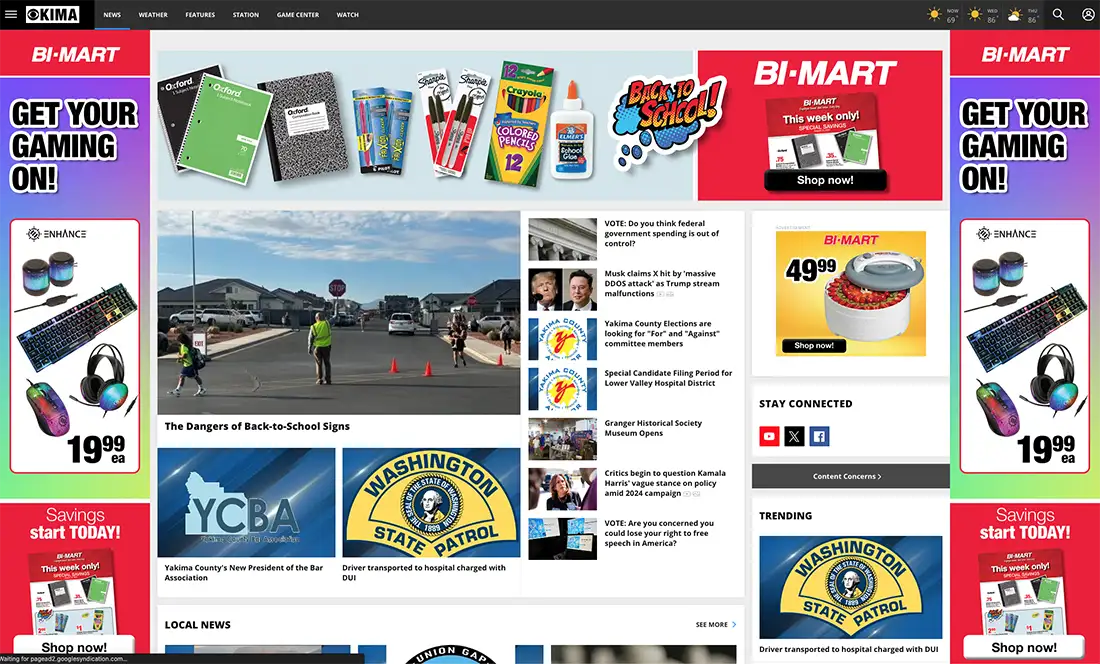Click Shop now! in left sidebar ad
Screen dimensions: 1100x664
point(74,647)
